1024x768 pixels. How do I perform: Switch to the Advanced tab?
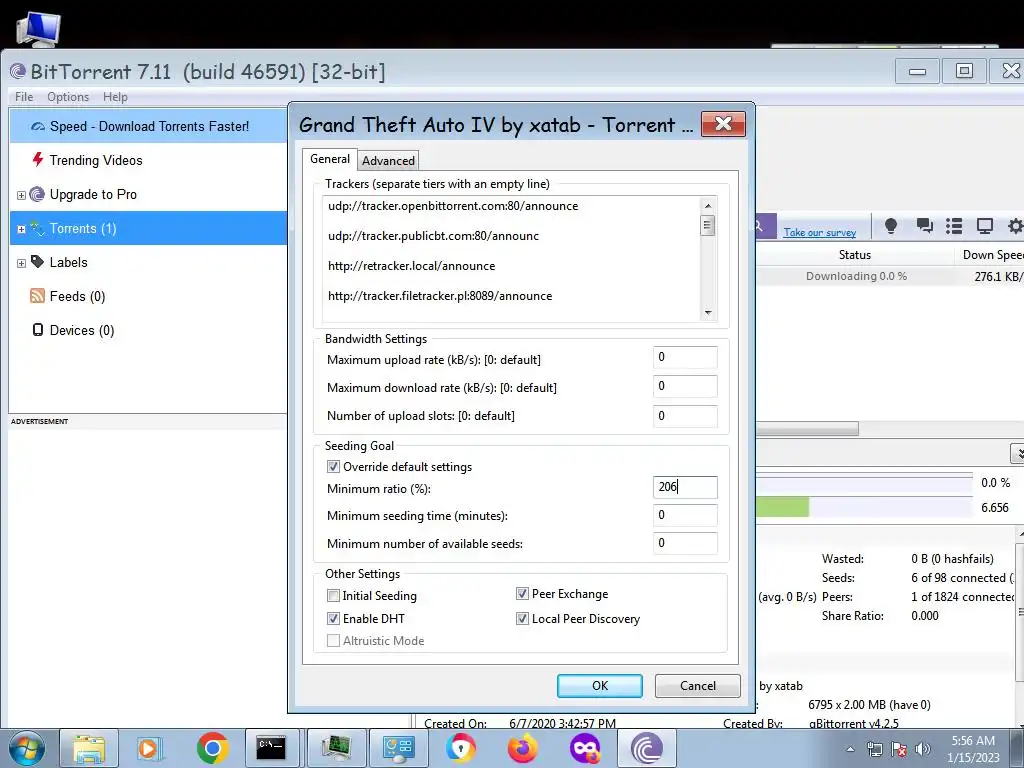point(388,161)
